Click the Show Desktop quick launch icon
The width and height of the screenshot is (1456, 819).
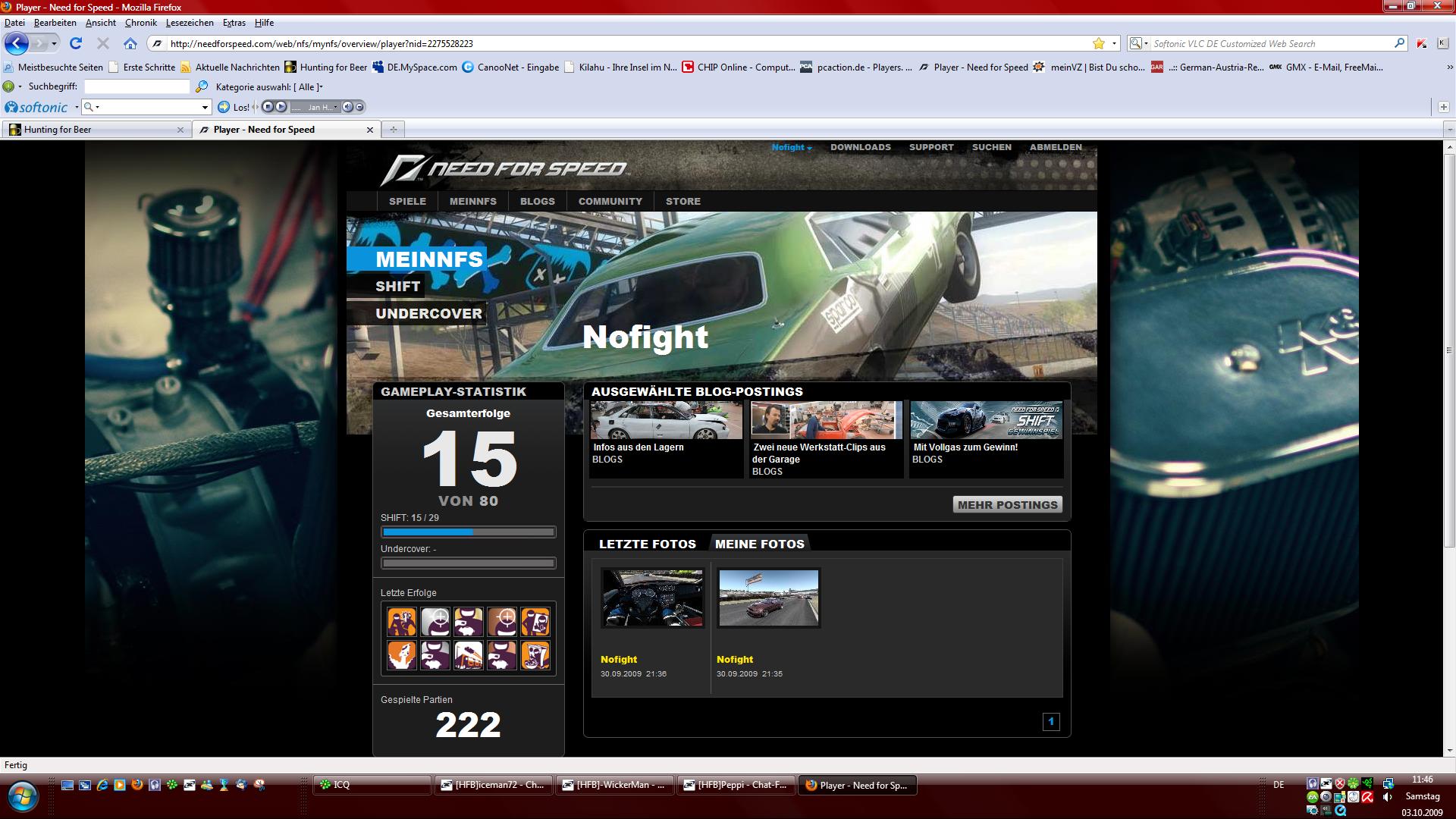[67, 785]
